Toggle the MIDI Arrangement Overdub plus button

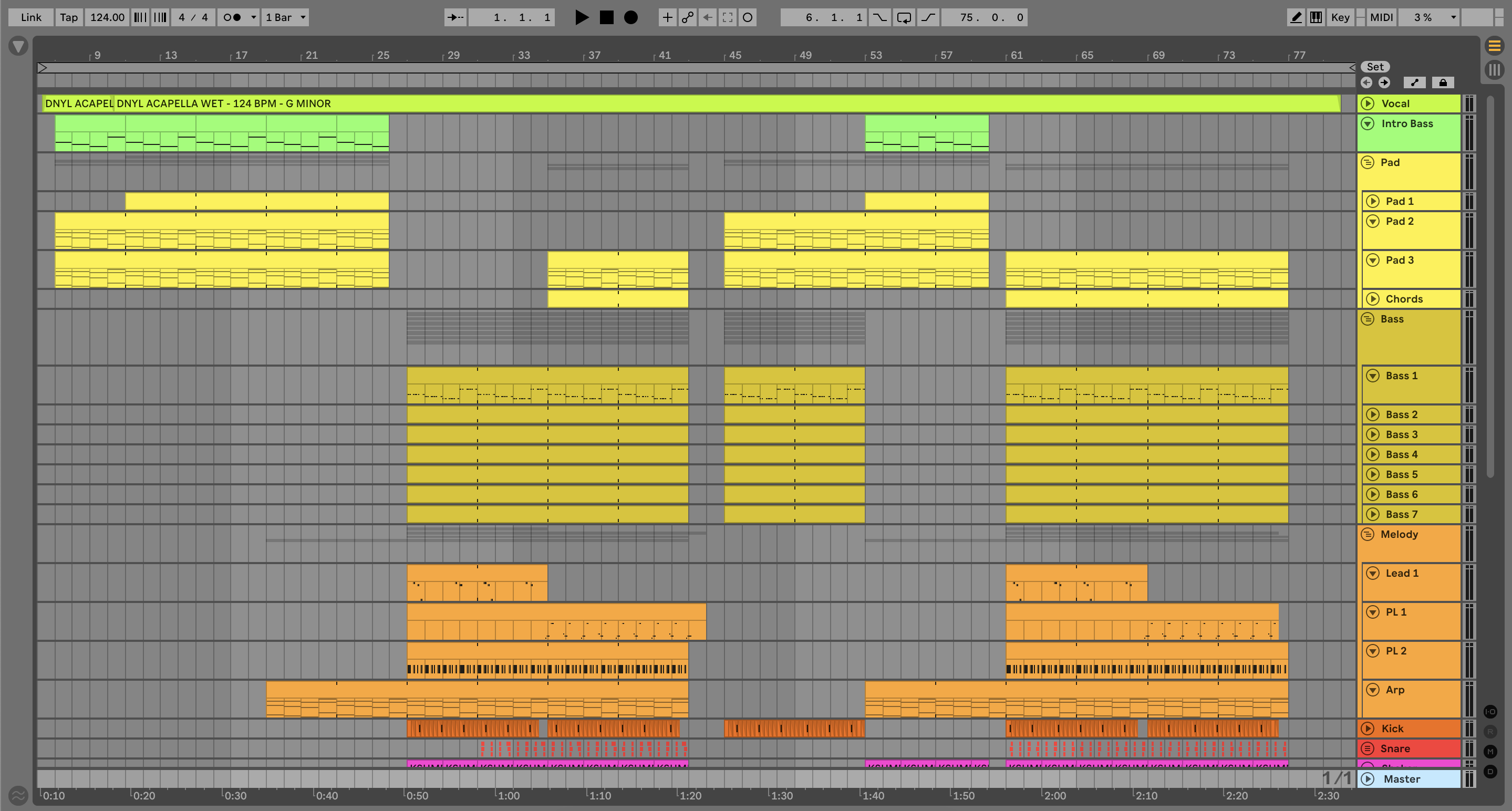point(667,18)
